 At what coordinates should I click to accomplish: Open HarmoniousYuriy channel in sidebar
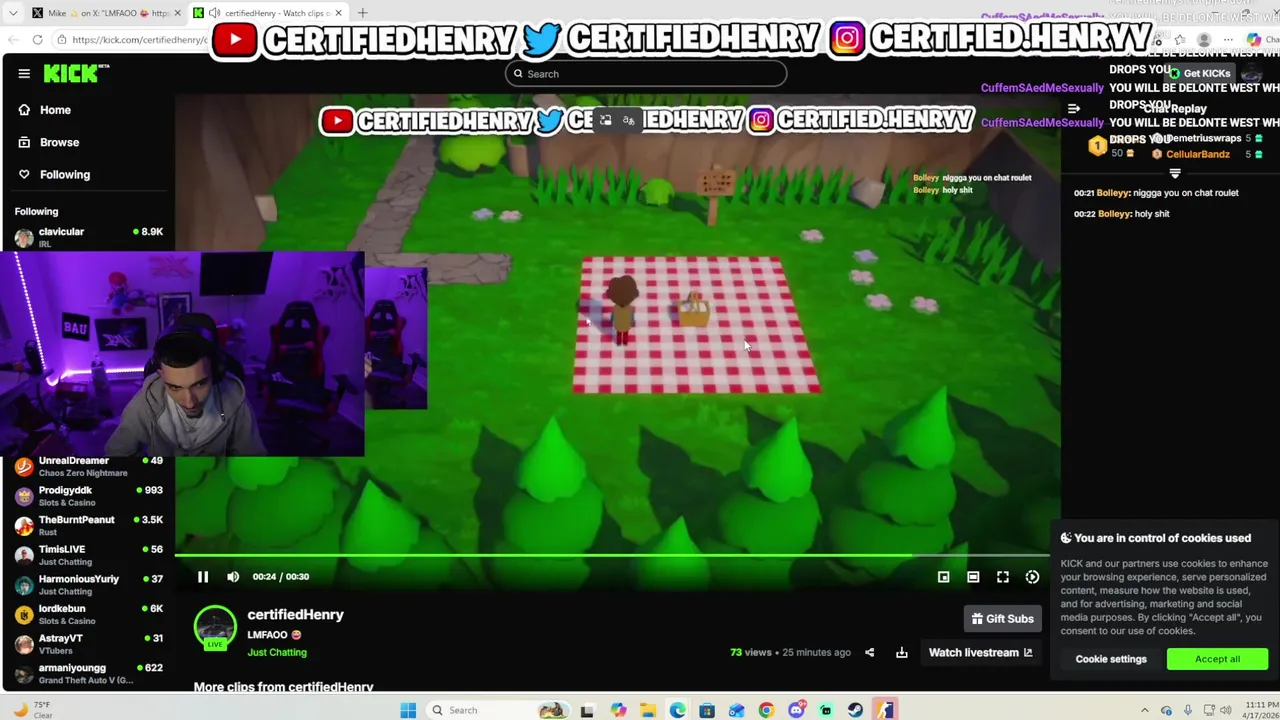point(88,584)
